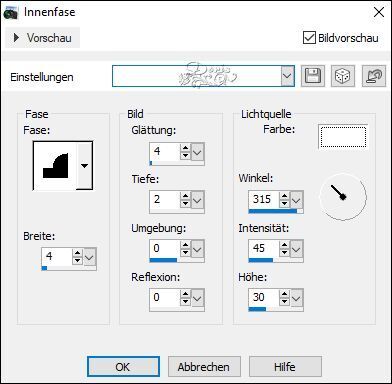Screen dimensions: 392x384
Task: Click the Winkel value field showing 315
Action: point(264,200)
